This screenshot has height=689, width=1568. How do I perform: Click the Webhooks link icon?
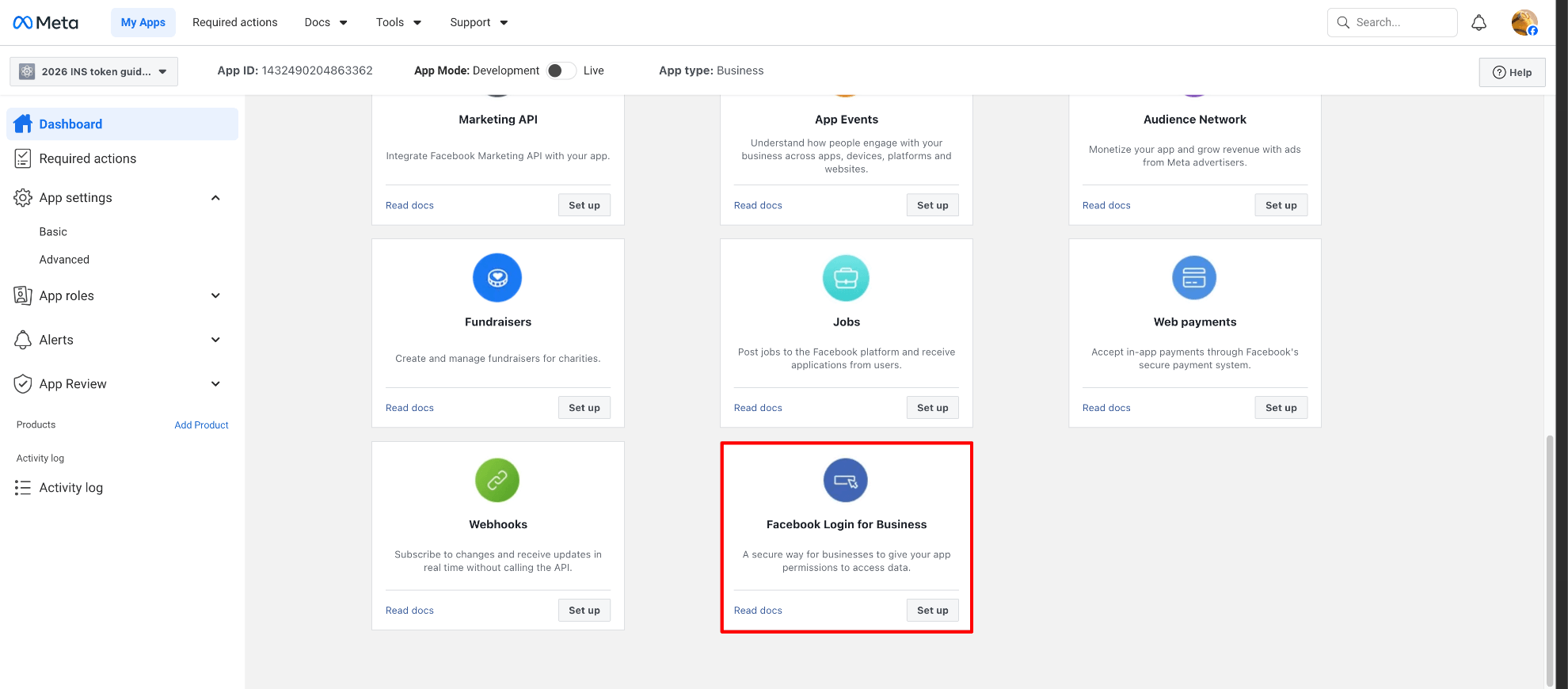tap(497, 481)
